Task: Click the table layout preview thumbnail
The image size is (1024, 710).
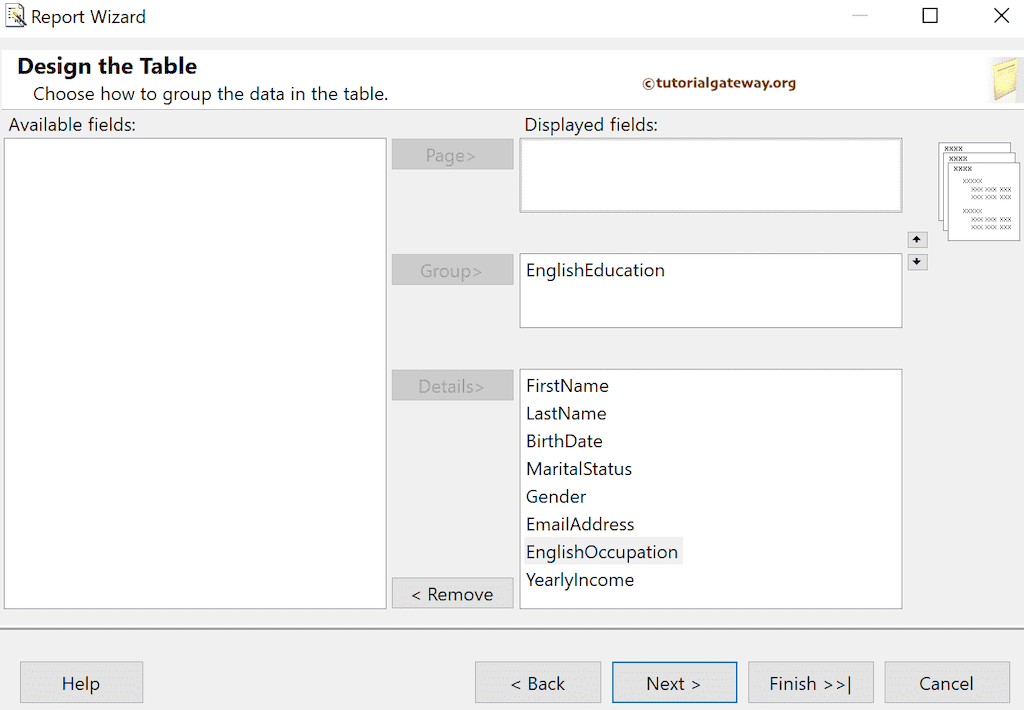Action: click(979, 190)
